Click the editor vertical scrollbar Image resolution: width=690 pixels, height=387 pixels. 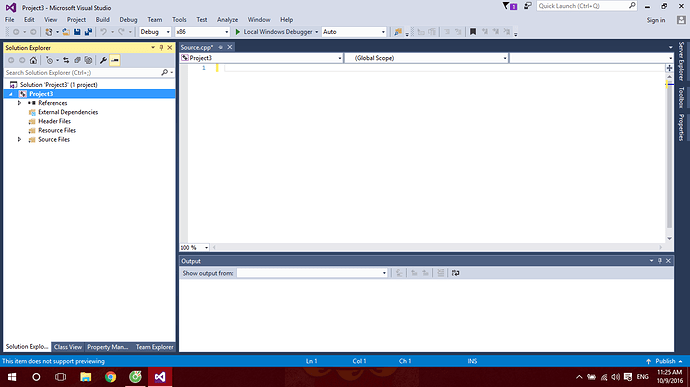669,156
